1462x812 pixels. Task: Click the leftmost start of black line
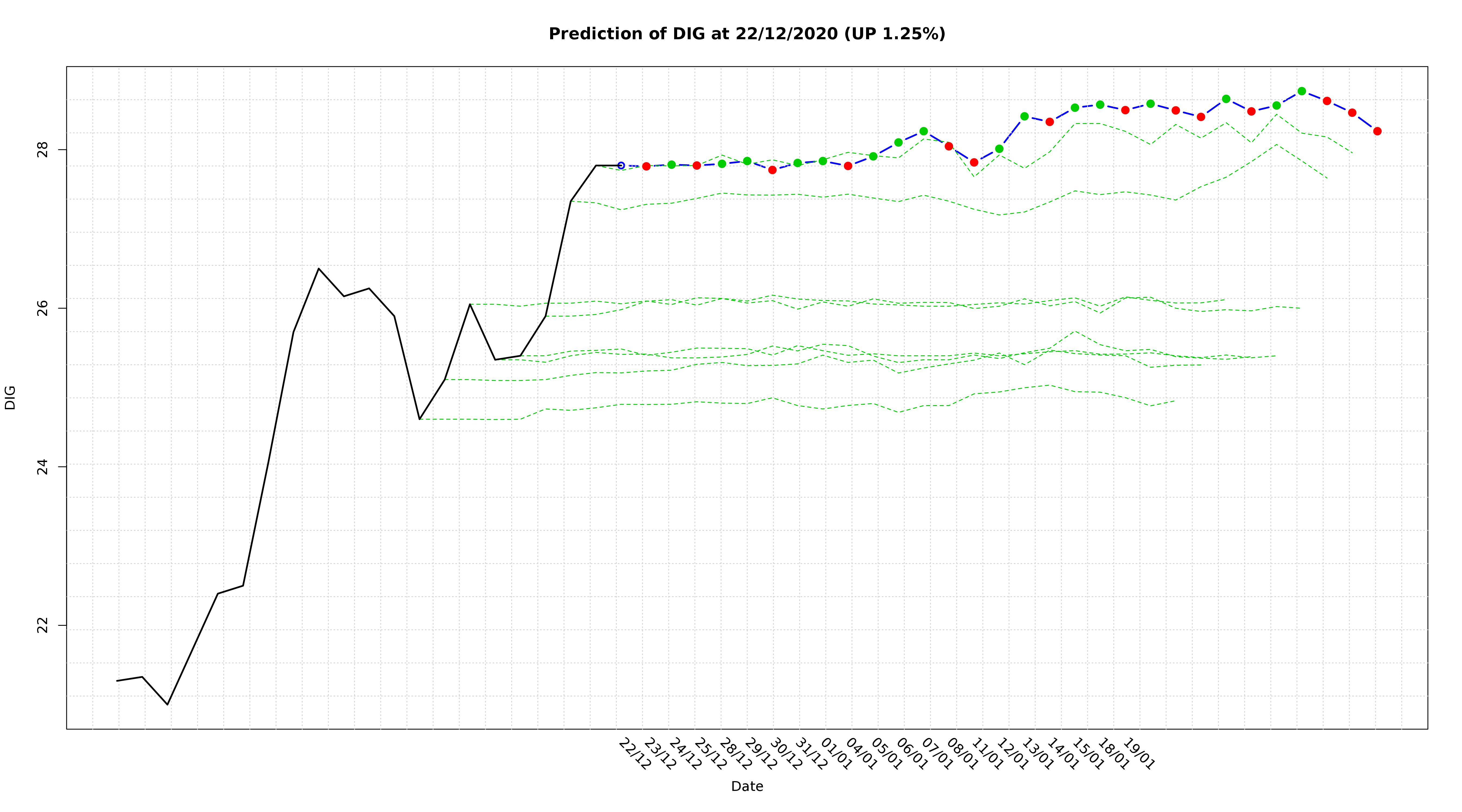(117, 680)
